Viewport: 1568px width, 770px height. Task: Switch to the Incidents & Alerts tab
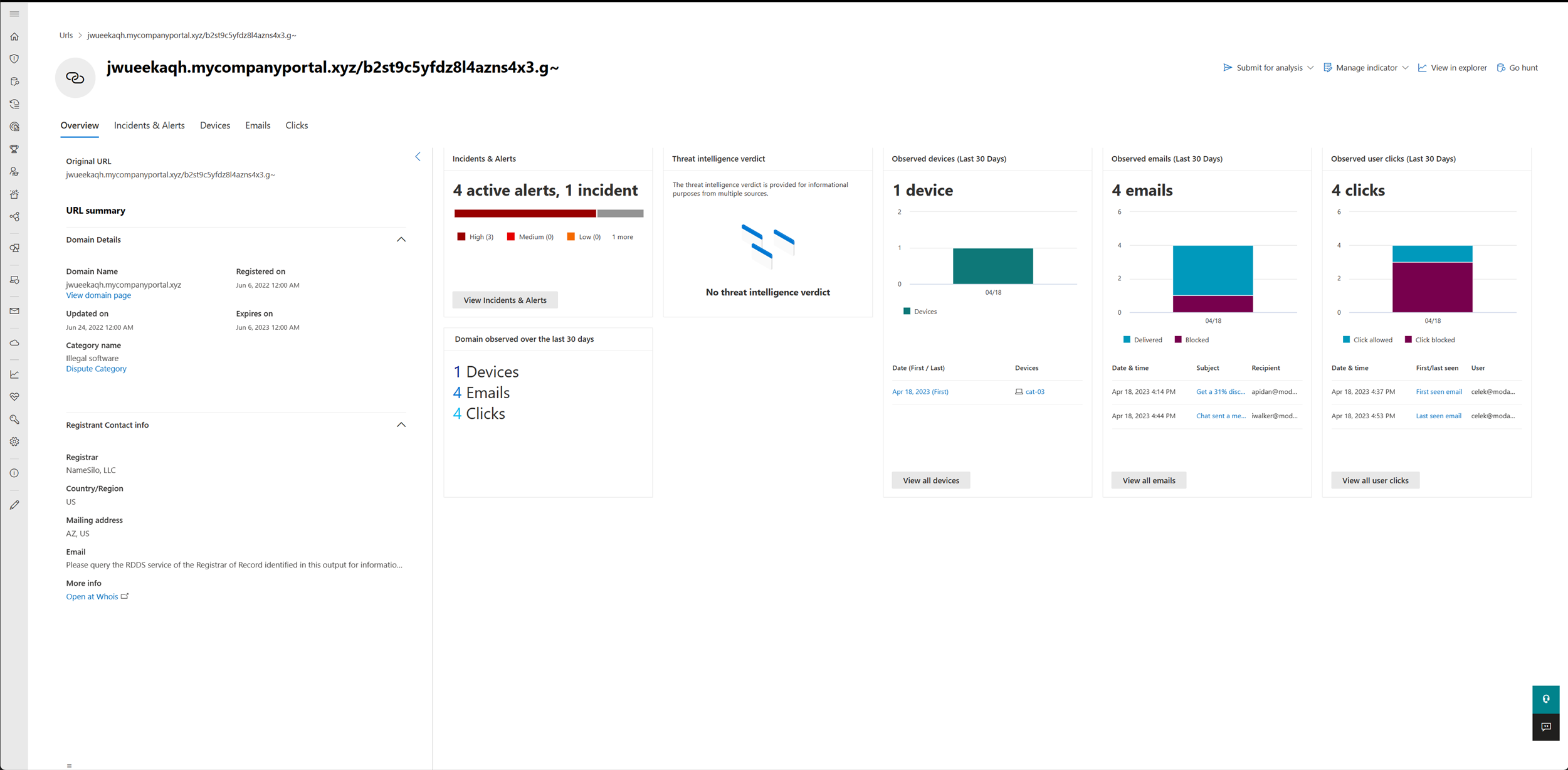click(x=148, y=125)
